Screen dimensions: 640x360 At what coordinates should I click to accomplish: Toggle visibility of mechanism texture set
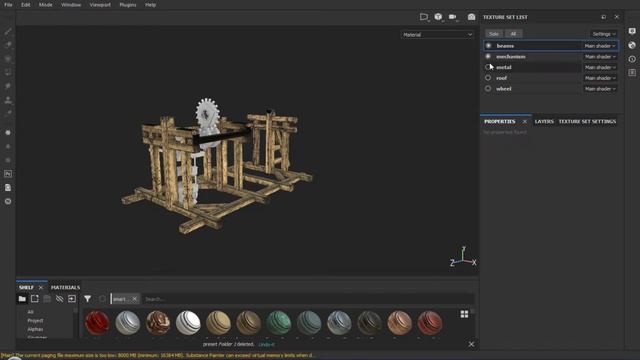488,56
